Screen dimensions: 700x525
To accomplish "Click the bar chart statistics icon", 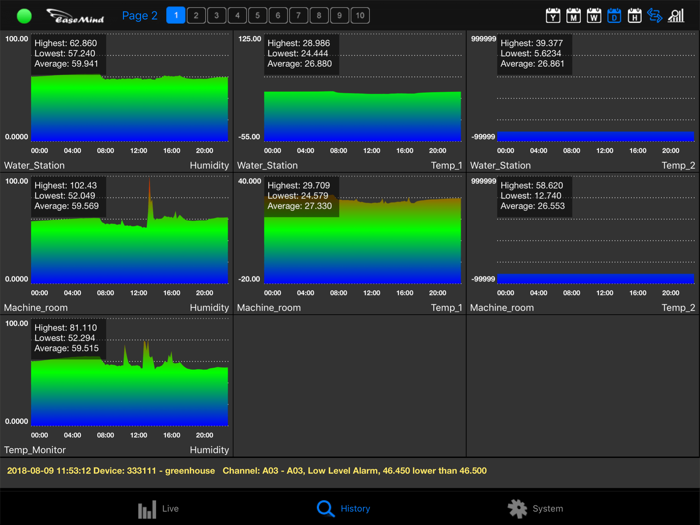I will pos(676,16).
